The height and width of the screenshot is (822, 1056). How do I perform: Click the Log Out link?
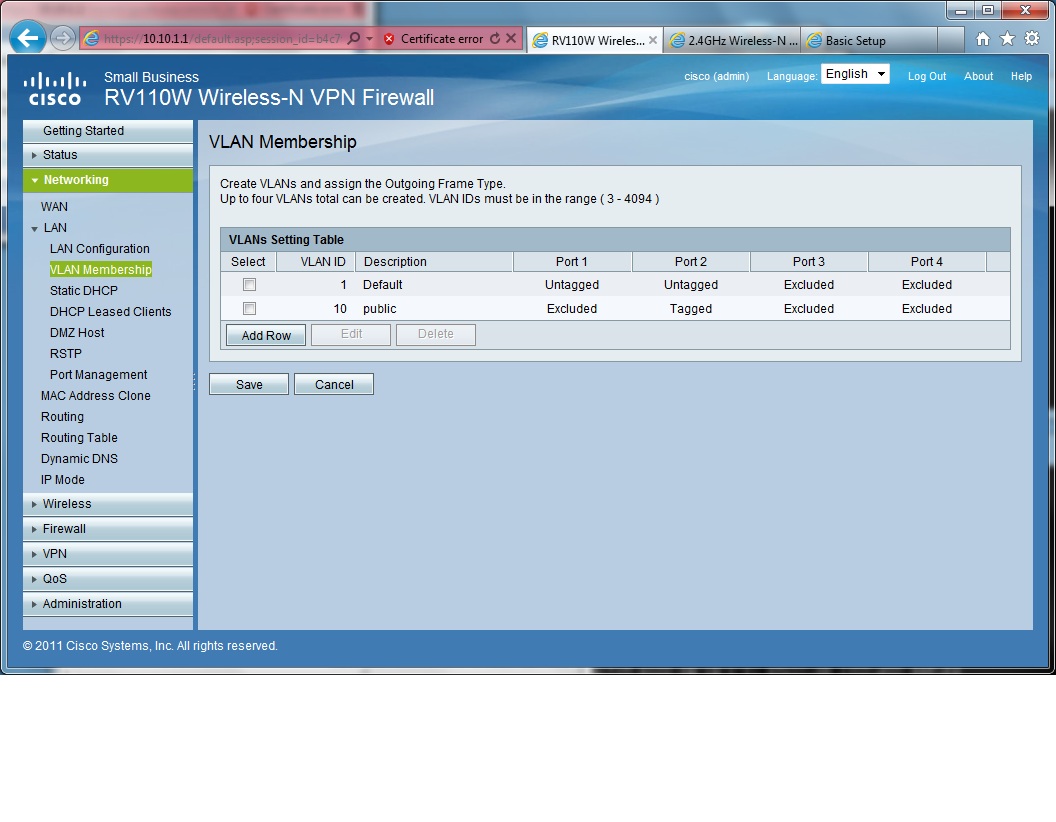pos(927,76)
